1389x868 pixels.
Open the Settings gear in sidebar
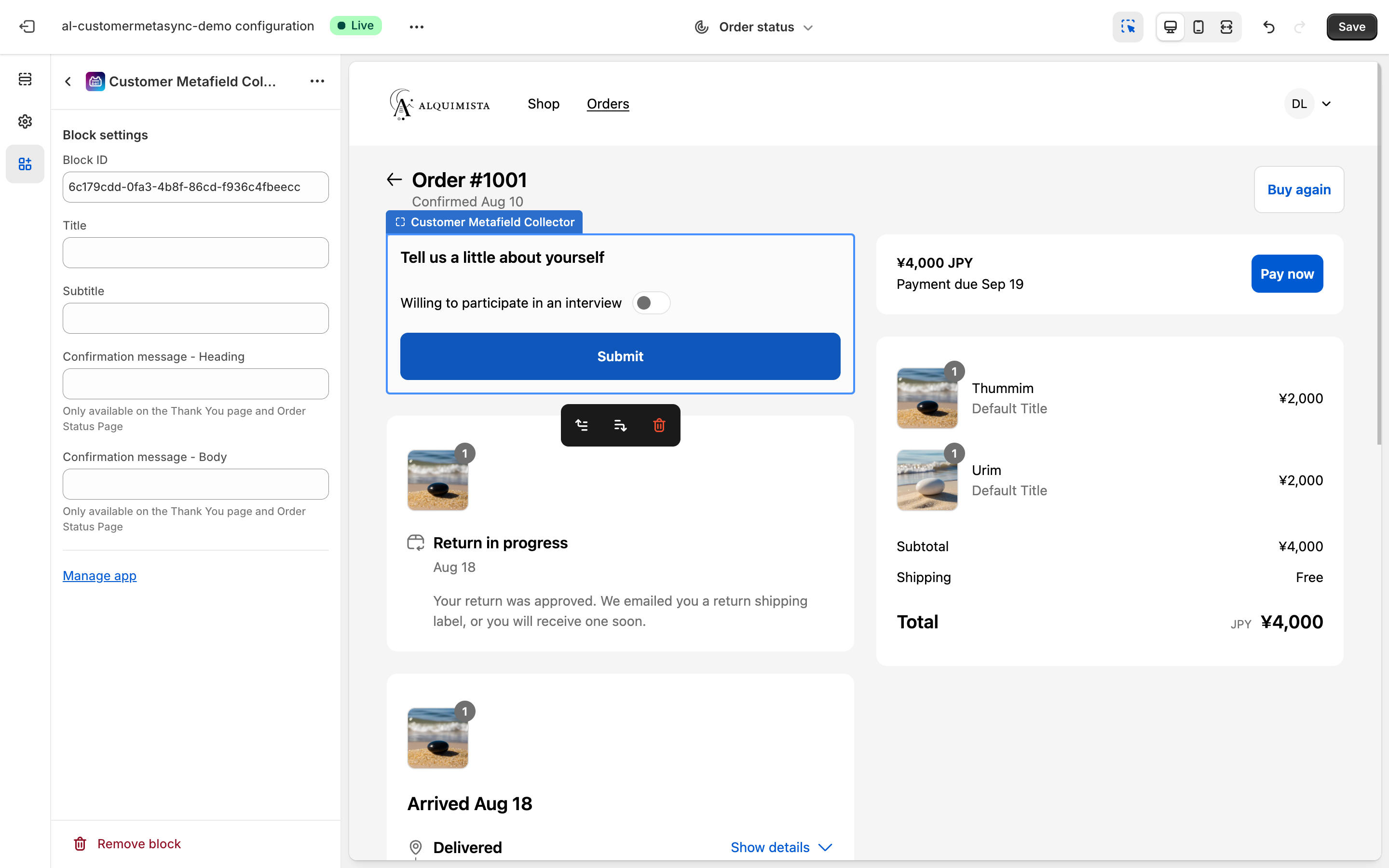click(x=25, y=121)
